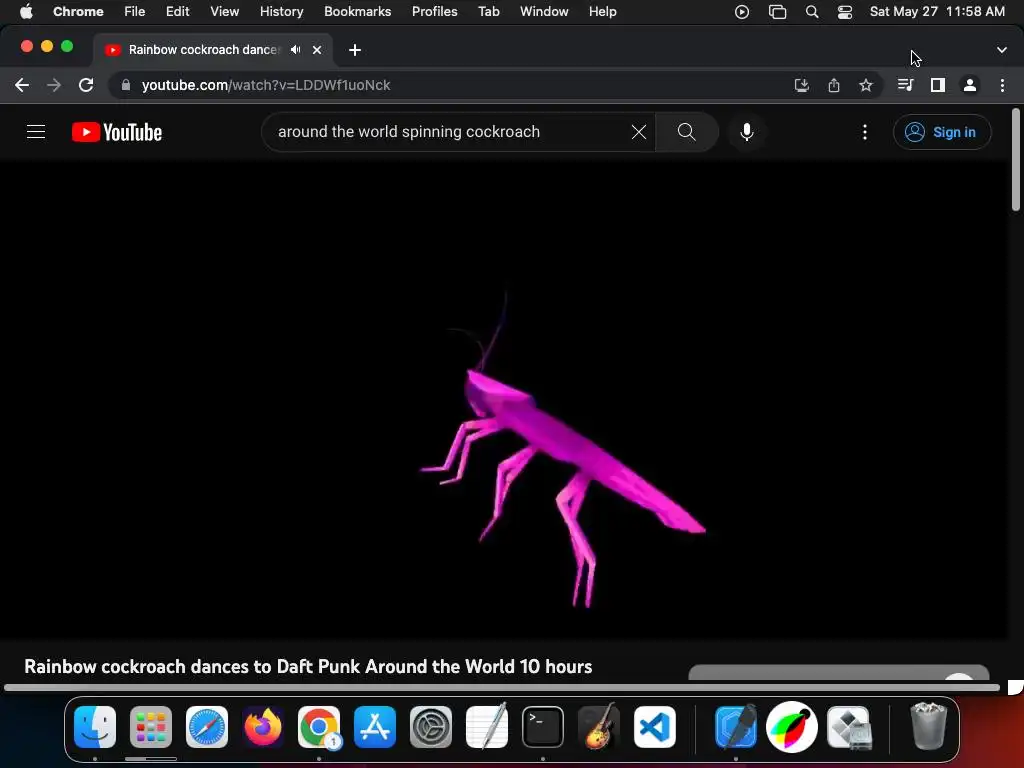The width and height of the screenshot is (1024, 768).
Task: Submit search with magnifier button
Action: click(x=686, y=132)
